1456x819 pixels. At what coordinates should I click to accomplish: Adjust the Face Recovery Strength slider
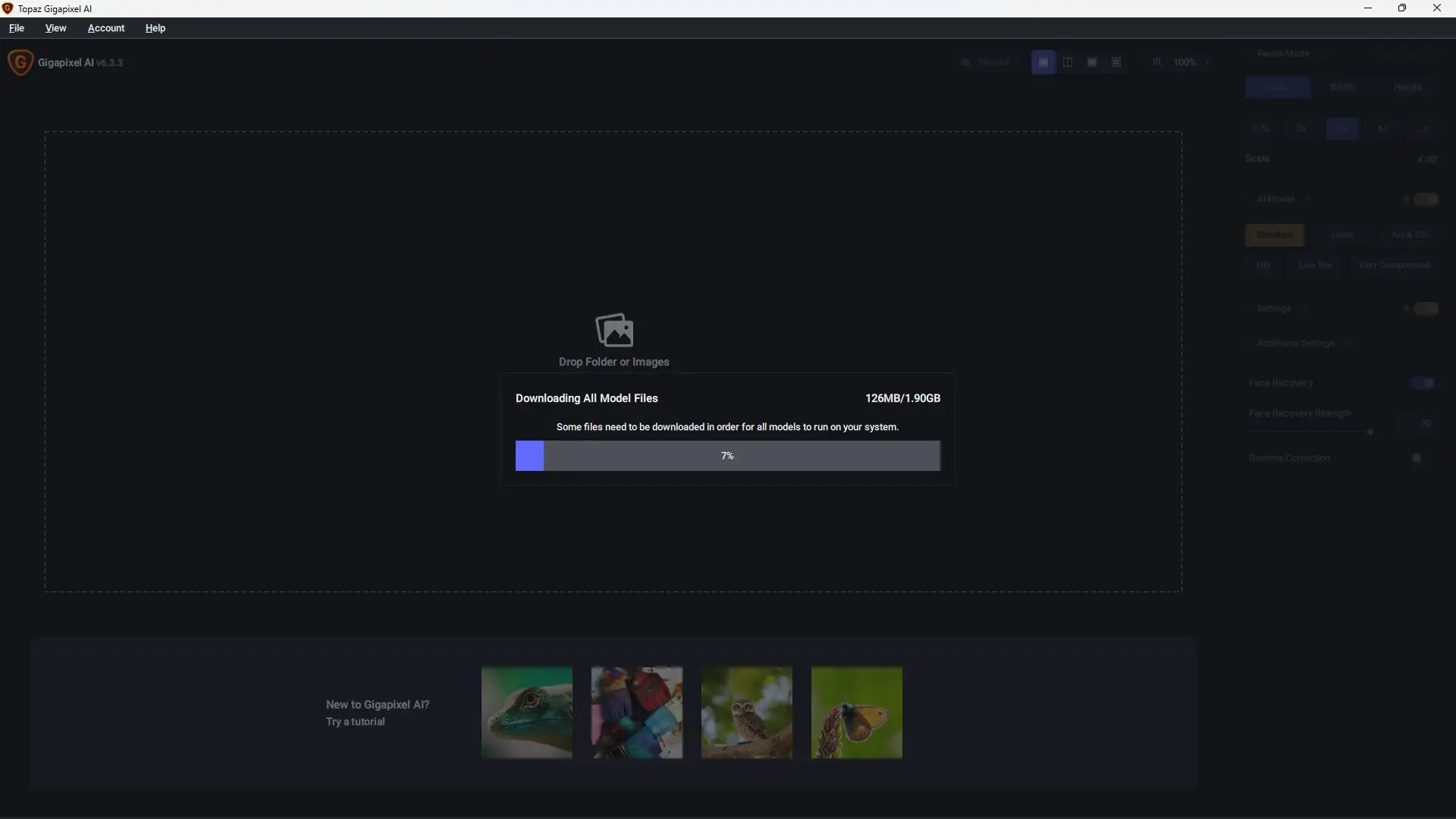(x=1370, y=431)
